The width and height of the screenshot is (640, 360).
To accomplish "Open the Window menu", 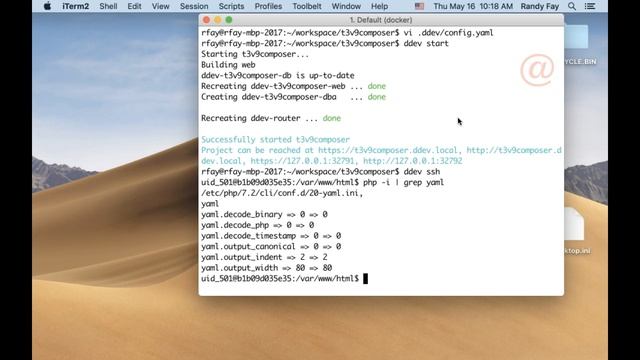I will [x=346, y=7].
